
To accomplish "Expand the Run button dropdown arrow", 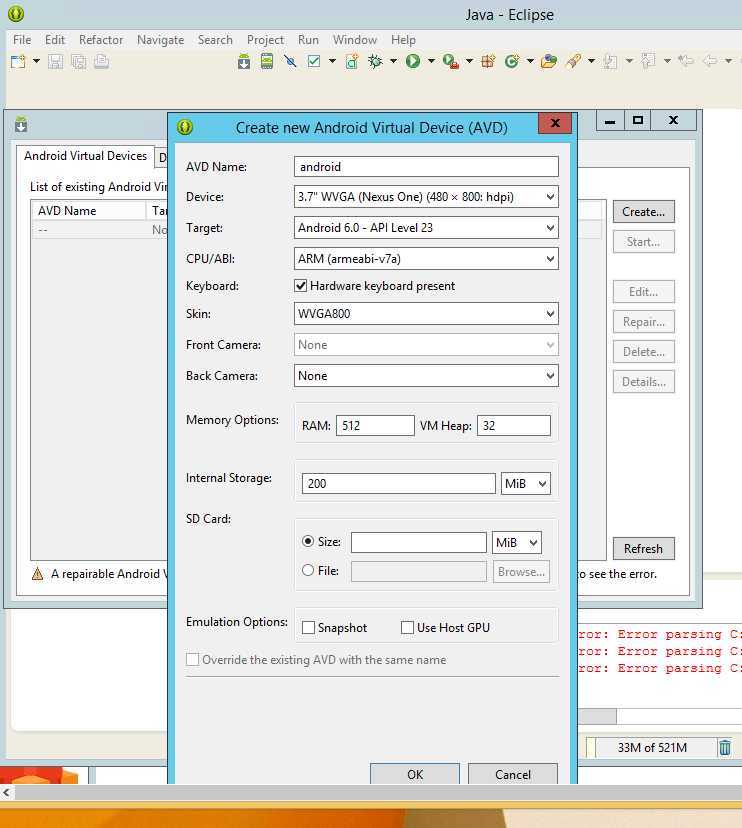I will point(431,61).
